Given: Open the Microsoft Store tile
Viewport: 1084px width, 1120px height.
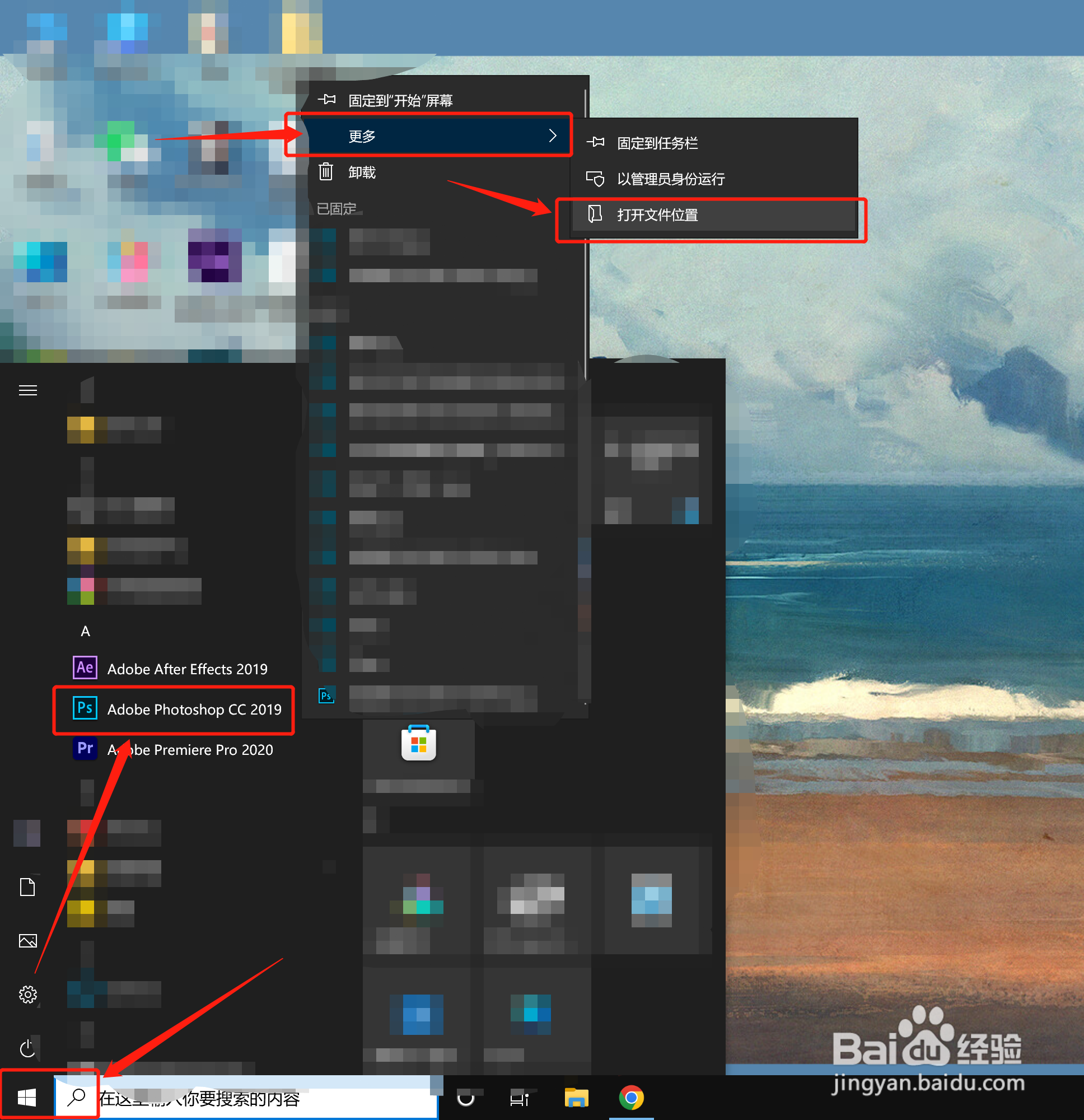Looking at the screenshot, I should click(418, 749).
